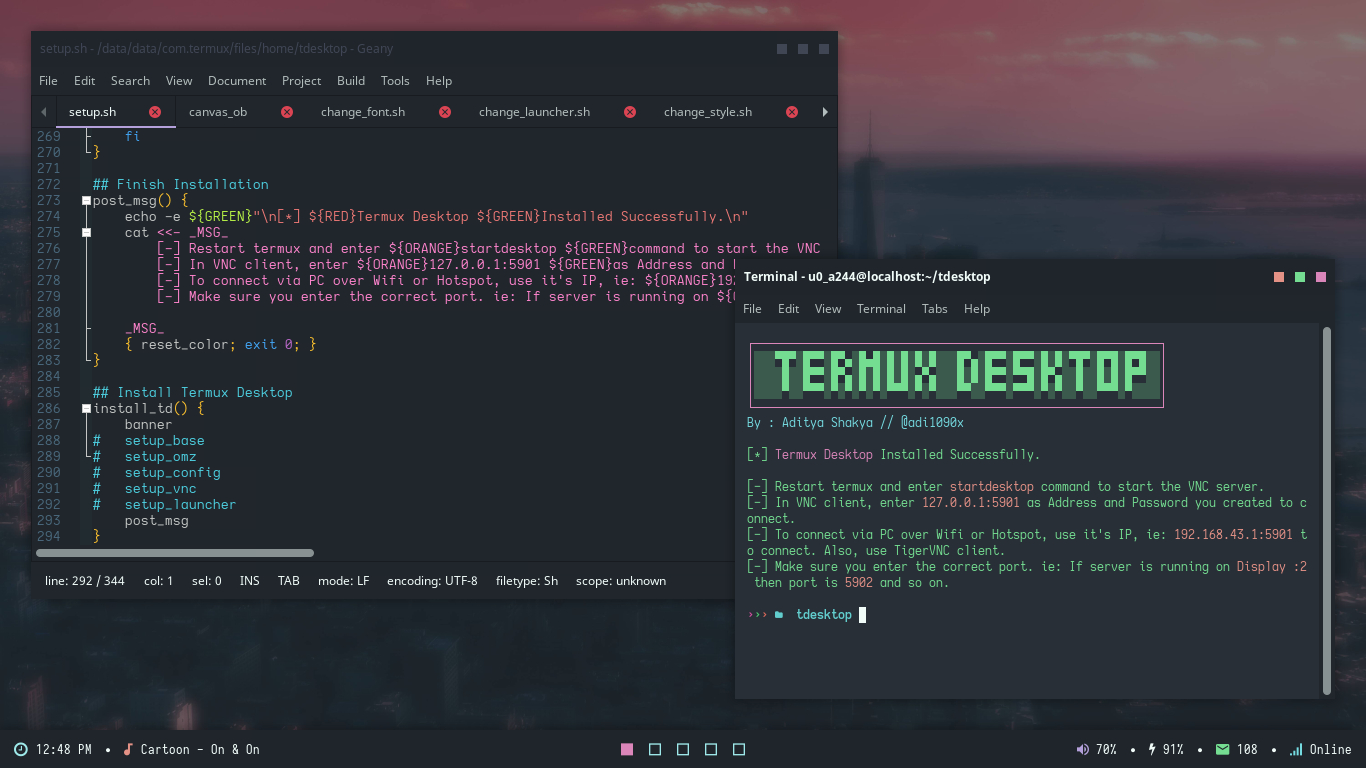
Task: Click the volume speaker icon
Action: click(x=1082, y=749)
